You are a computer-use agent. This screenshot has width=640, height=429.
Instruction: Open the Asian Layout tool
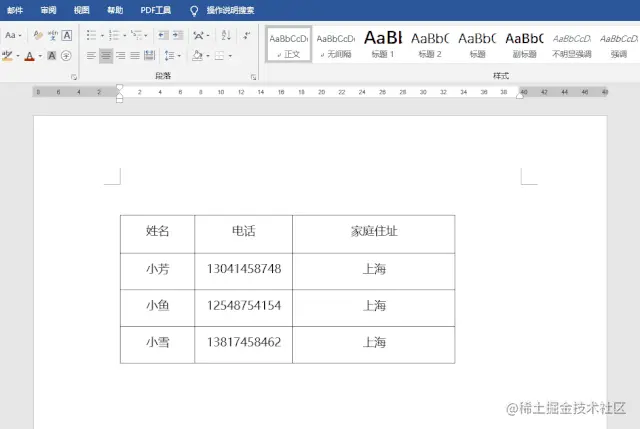tap(198, 36)
